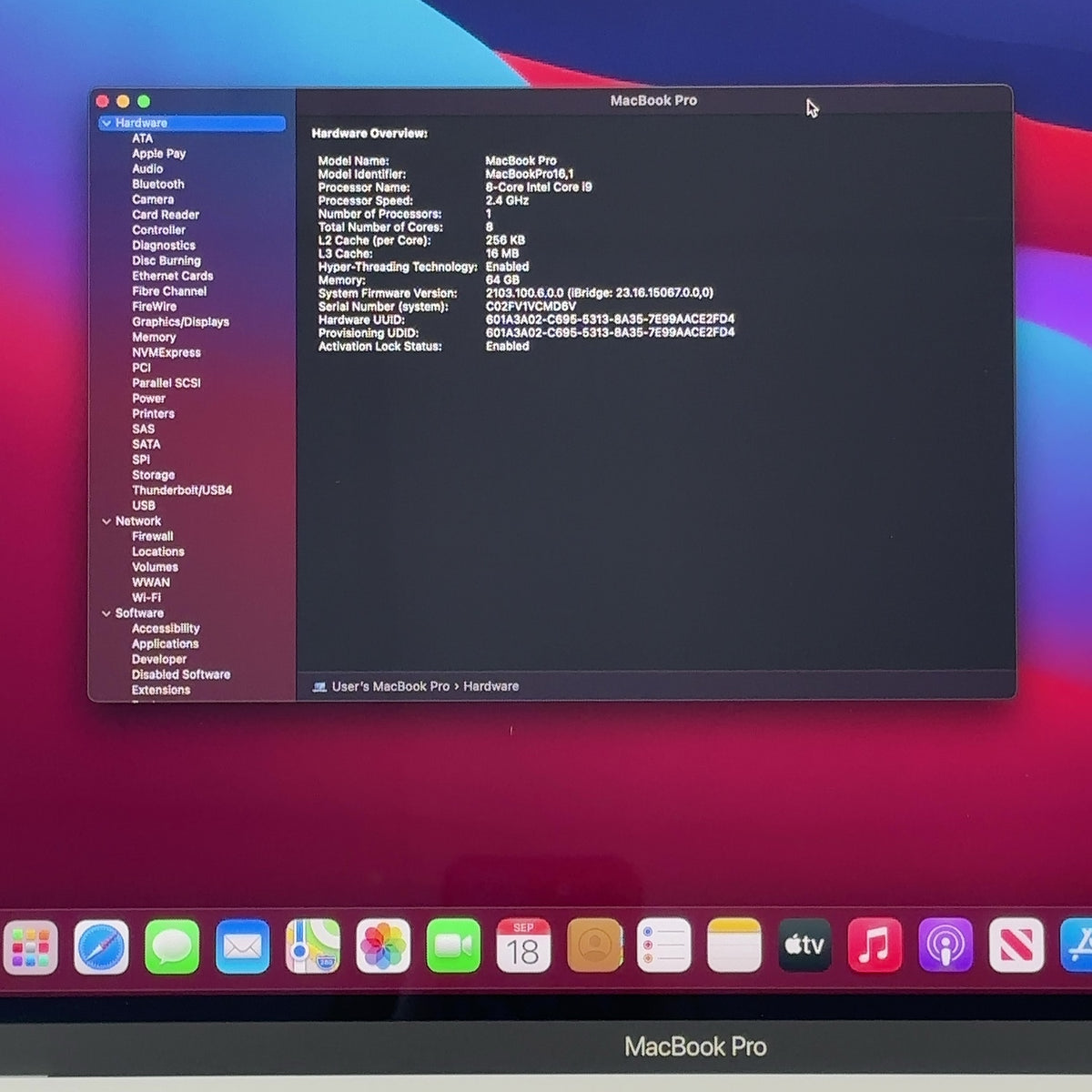Screen dimensions: 1092x1092
Task: Select Camera in the sidebar
Action: tap(152, 199)
